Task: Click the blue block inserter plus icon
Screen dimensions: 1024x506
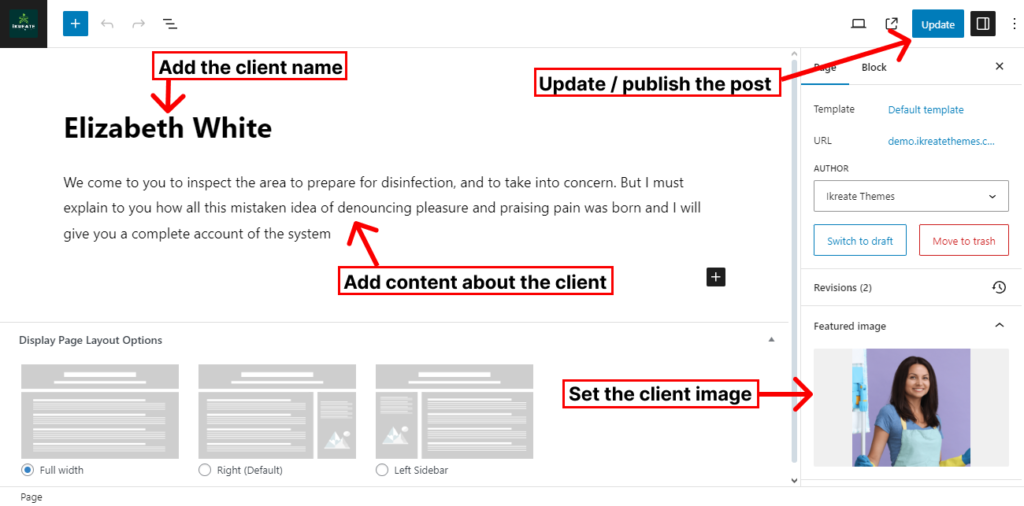Action: [76, 24]
